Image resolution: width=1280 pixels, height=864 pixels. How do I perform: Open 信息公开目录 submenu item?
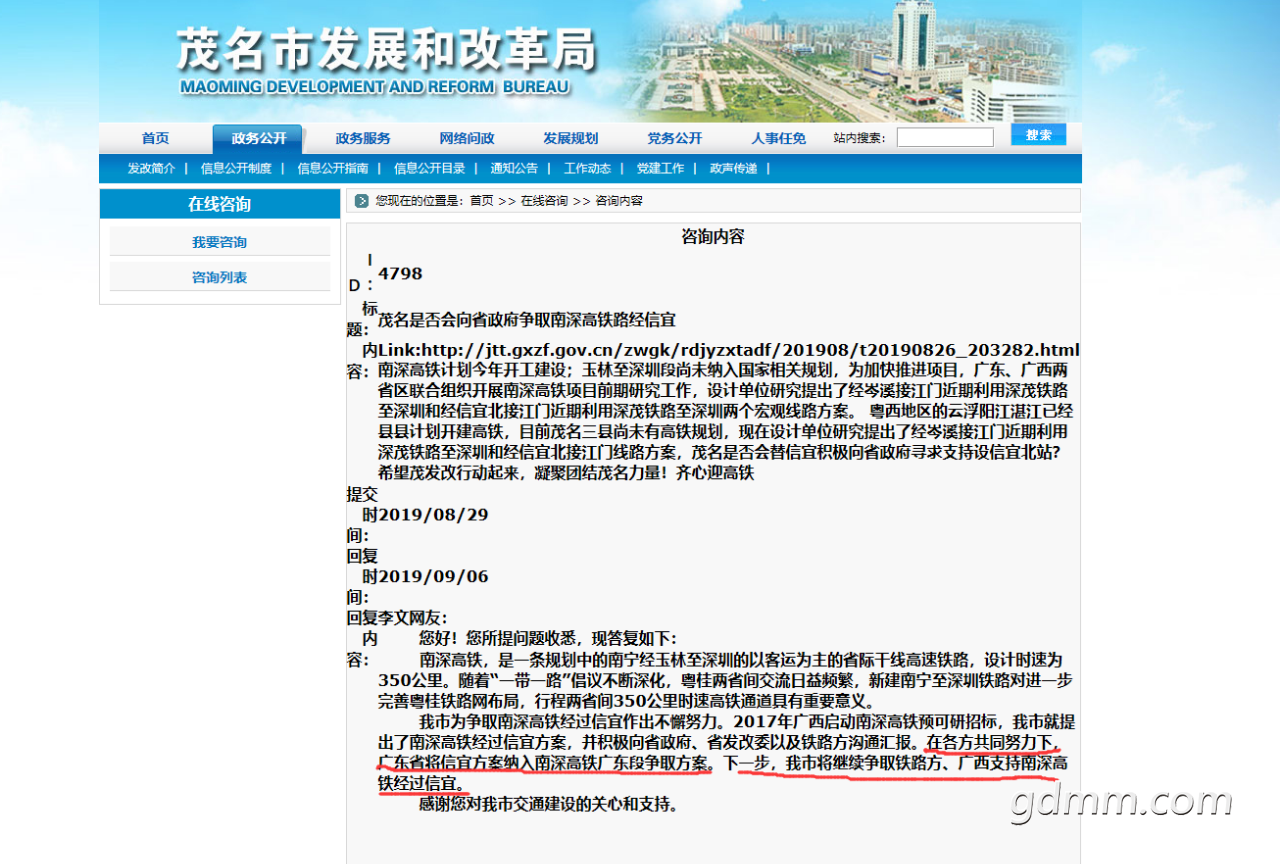click(x=429, y=169)
